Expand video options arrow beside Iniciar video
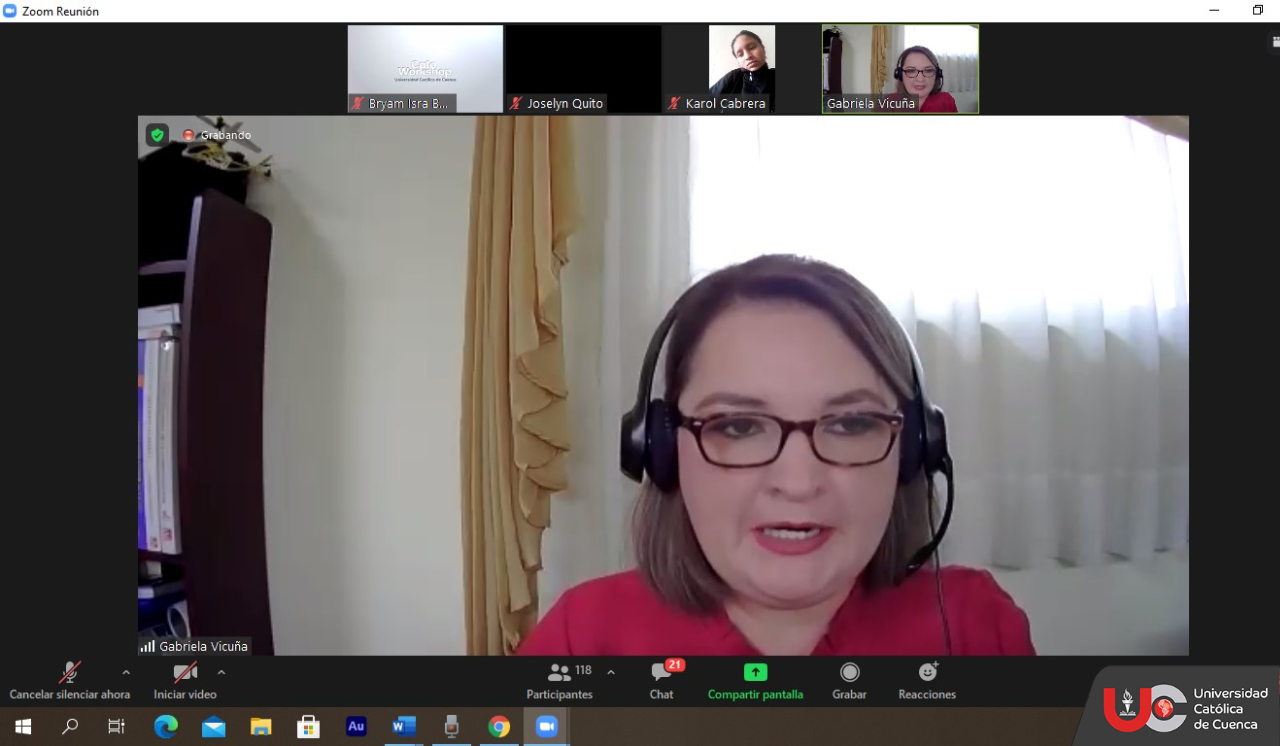The width and height of the screenshot is (1280, 746). [x=221, y=672]
